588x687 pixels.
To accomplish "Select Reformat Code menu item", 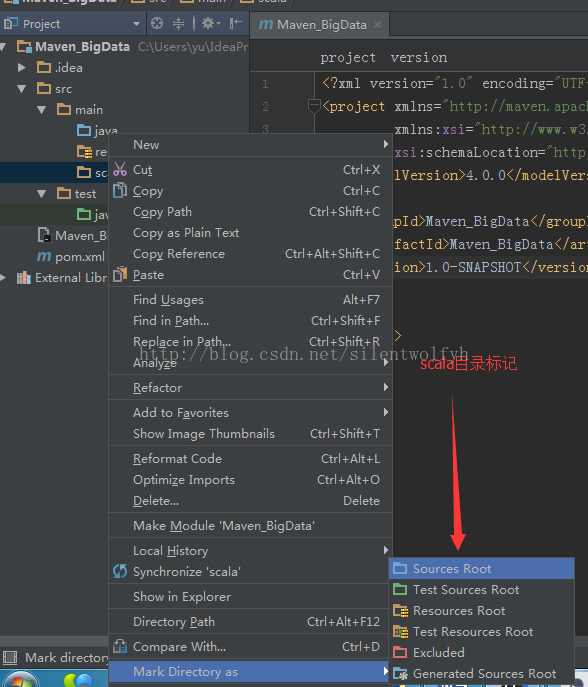I will click(x=251, y=459).
